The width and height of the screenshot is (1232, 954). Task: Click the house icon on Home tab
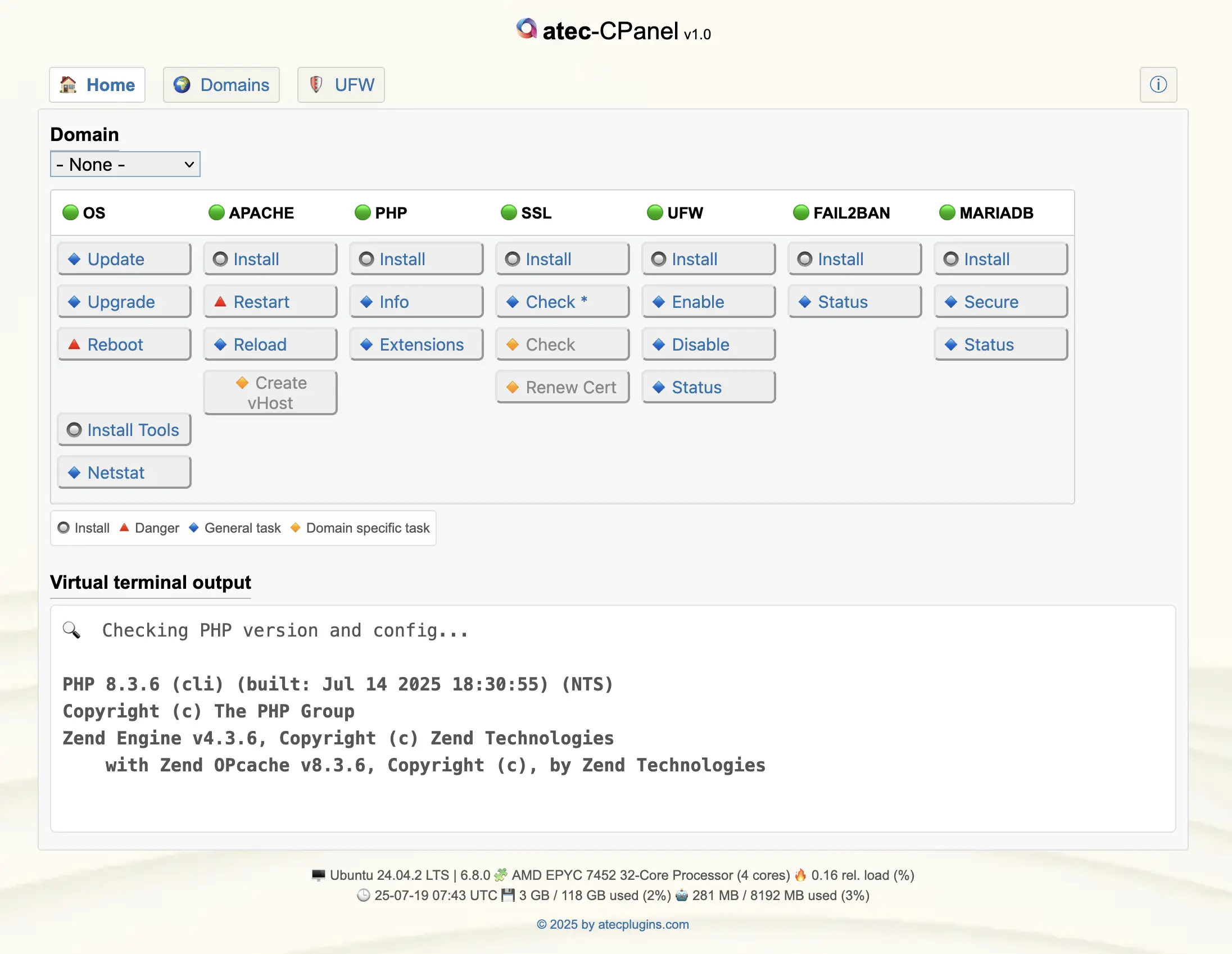[68, 85]
